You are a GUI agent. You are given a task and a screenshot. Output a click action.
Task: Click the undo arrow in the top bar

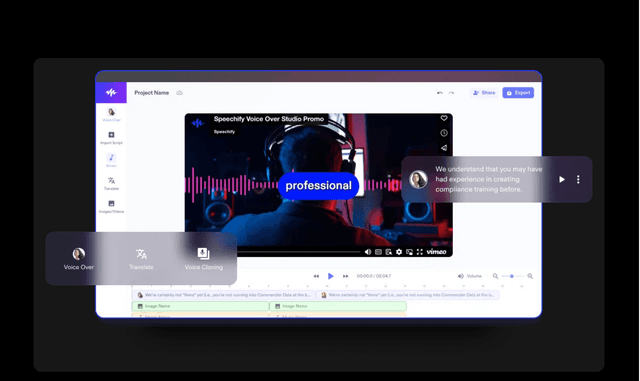tap(440, 93)
